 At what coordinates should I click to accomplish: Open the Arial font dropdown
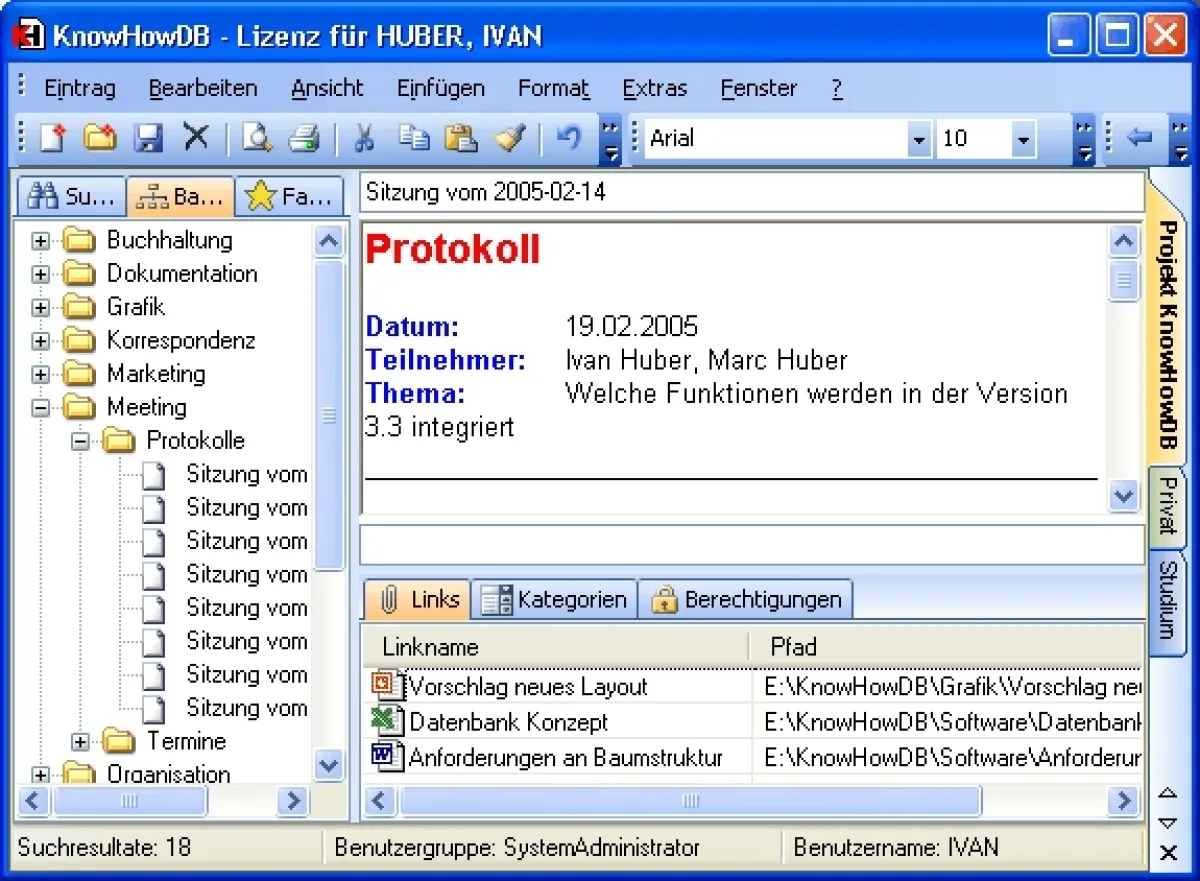(x=919, y=140)
